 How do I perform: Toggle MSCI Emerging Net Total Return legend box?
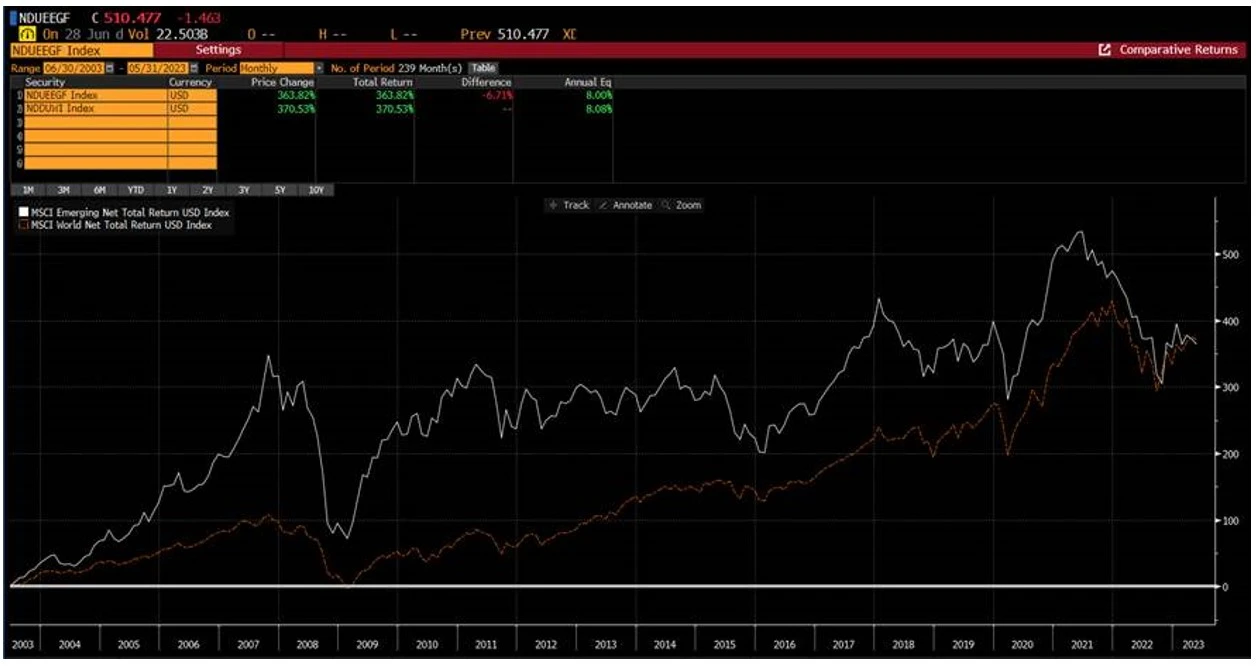pos(23,213)
